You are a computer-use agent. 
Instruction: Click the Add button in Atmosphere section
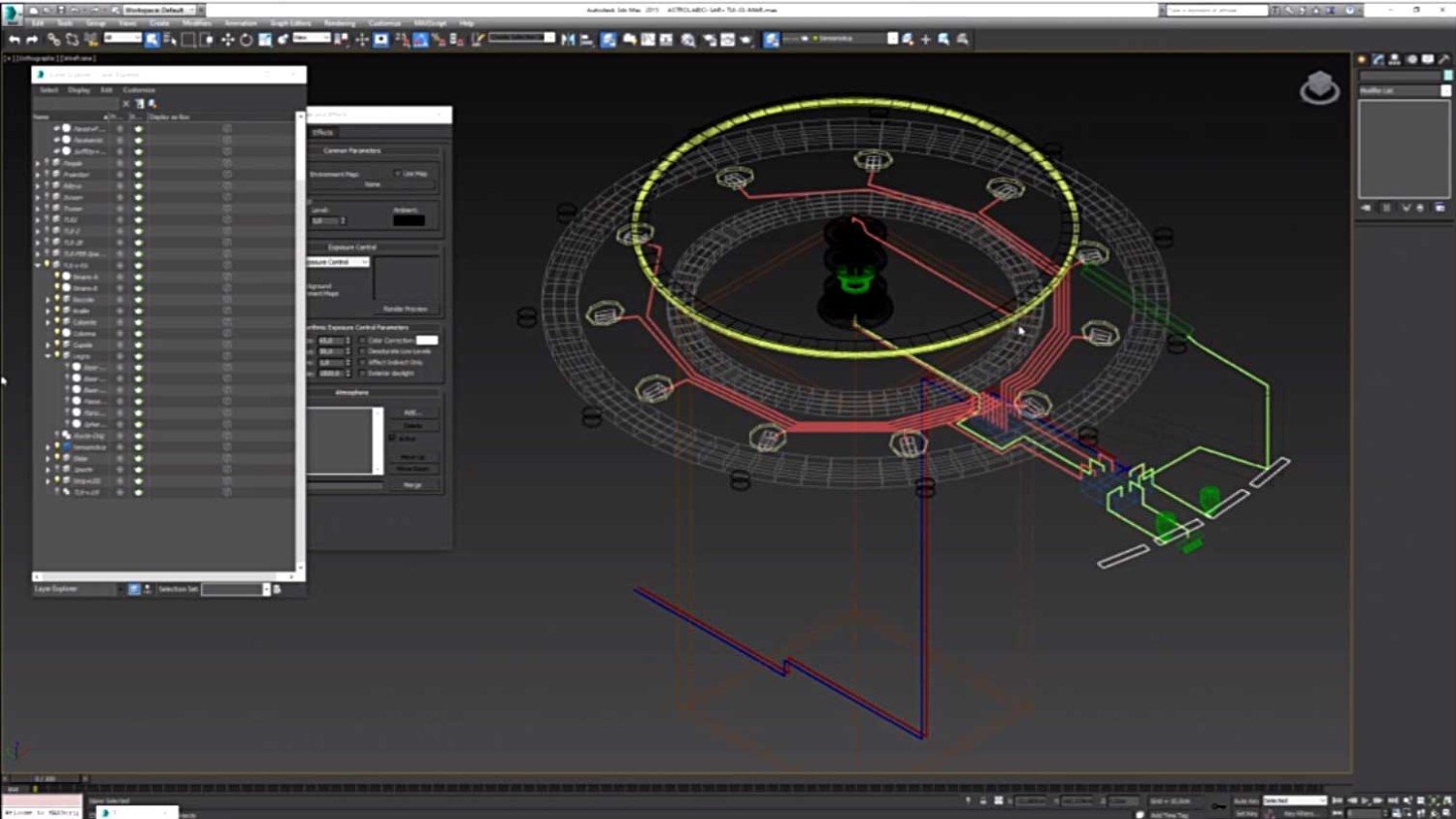(413, 412)
